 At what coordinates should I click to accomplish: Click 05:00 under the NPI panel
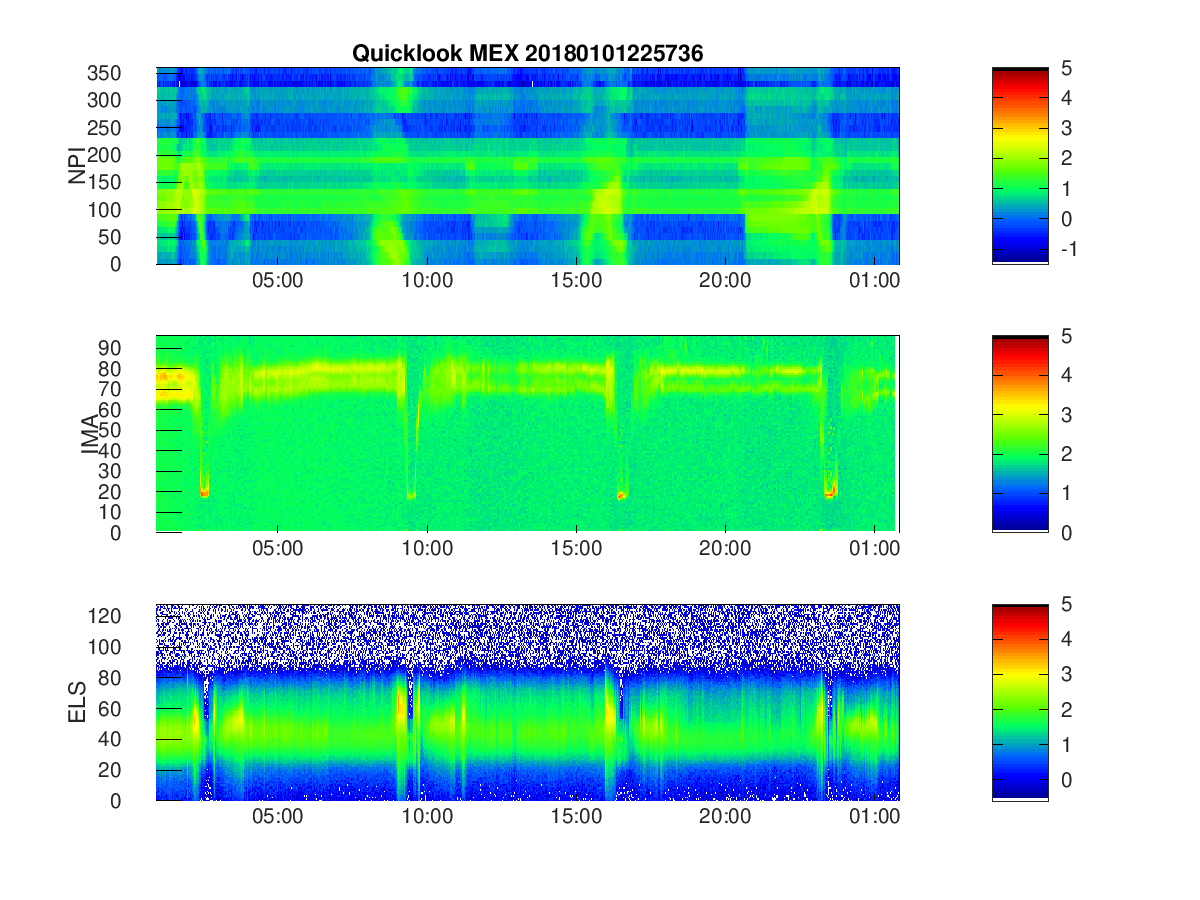278,281
